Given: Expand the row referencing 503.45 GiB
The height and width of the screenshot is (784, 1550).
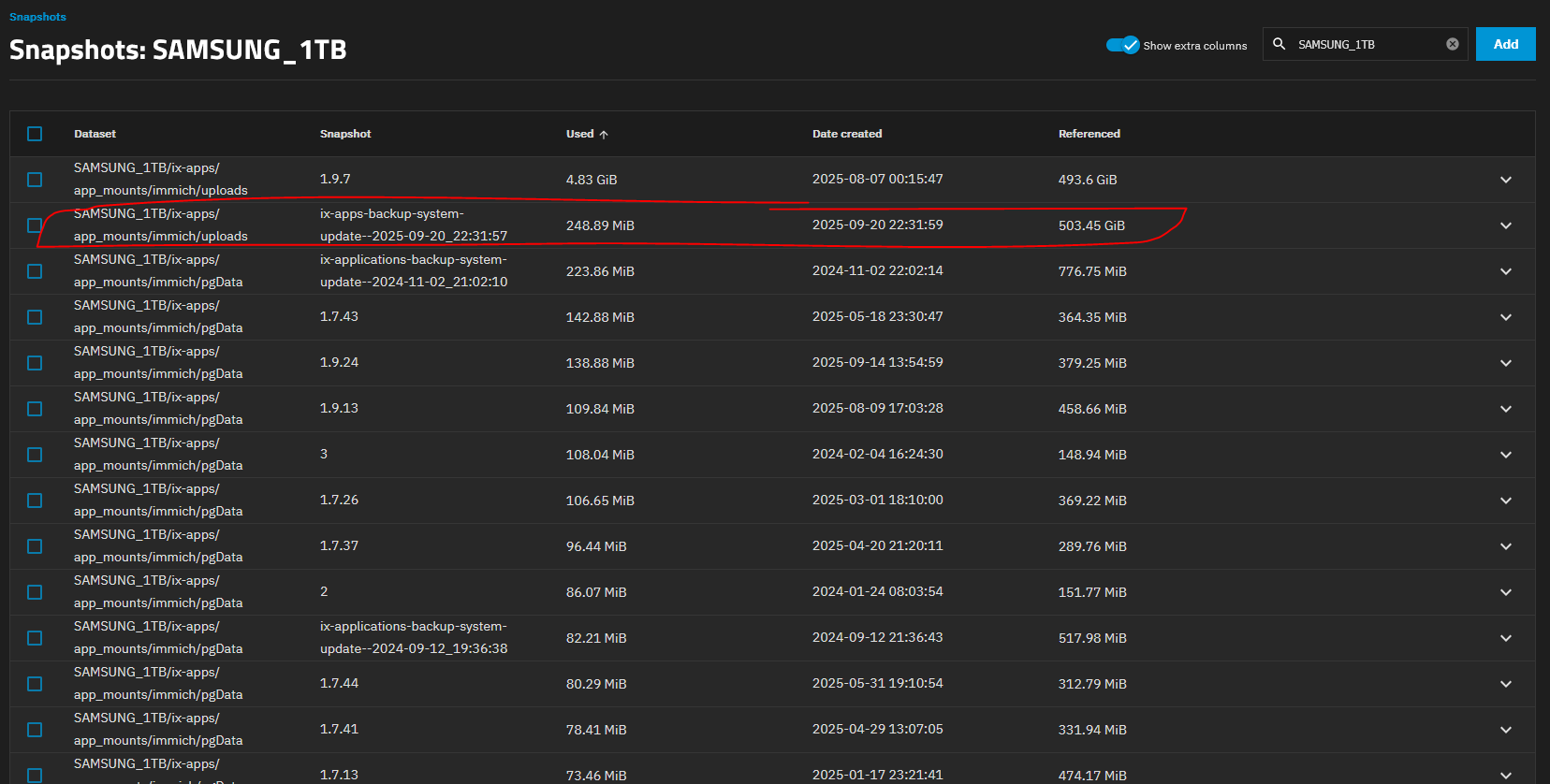Looking at the screenshot, I should point(1506,225).
